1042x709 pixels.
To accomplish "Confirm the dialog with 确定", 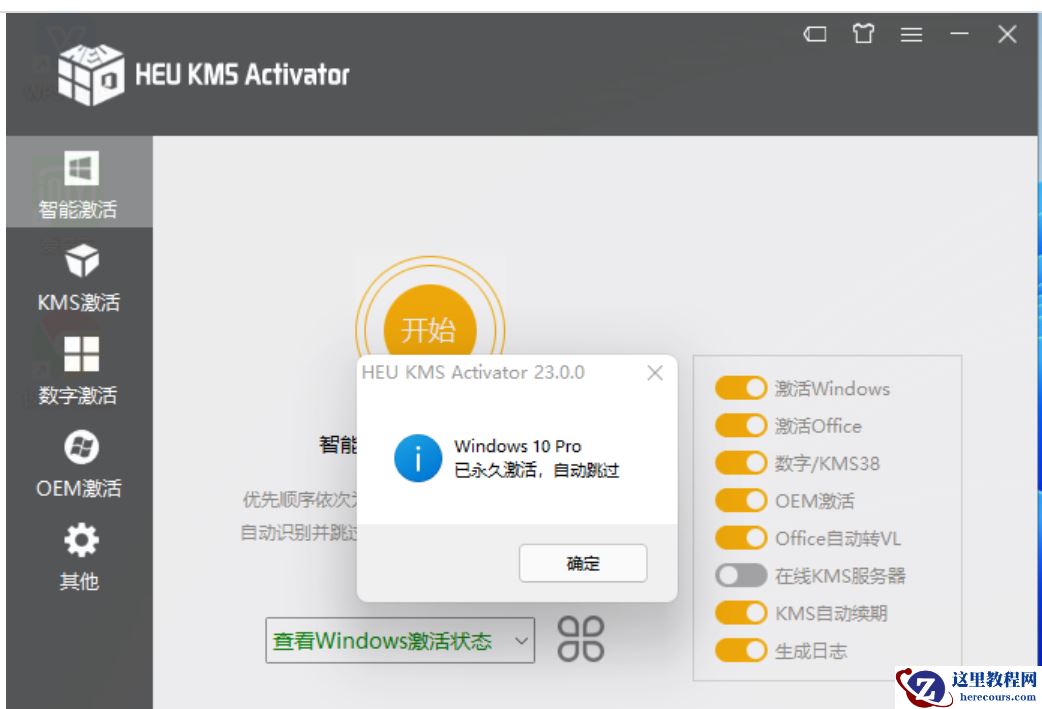I will pos(584,563).
